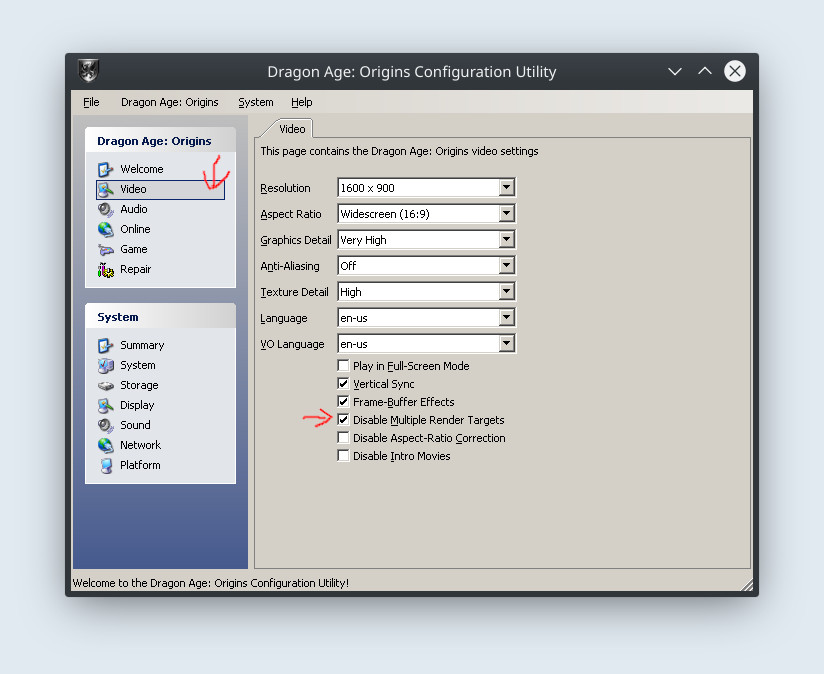
Task: Expand the Language dropdown arrow
Action: coord(506,317)
